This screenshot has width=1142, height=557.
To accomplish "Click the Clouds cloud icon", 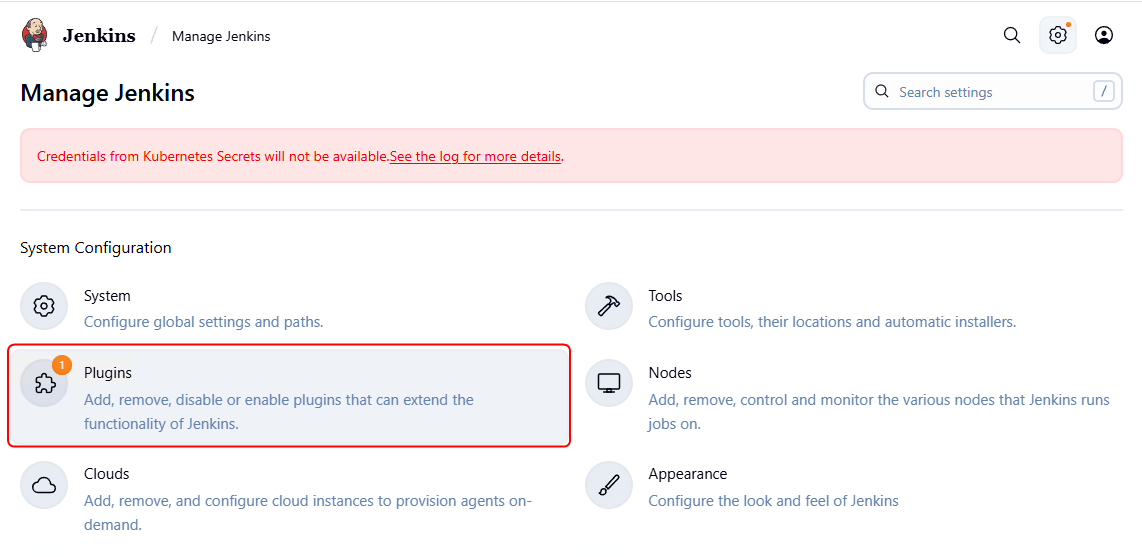I will [44, 485].
